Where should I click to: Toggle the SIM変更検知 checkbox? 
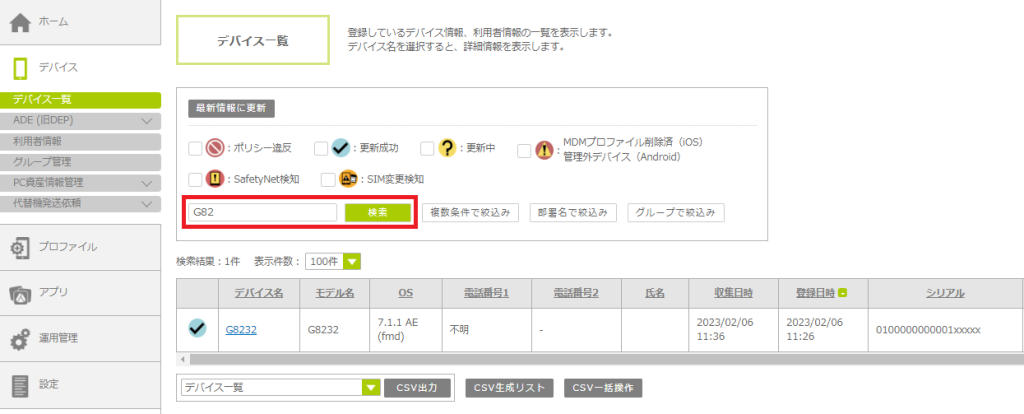328,179
